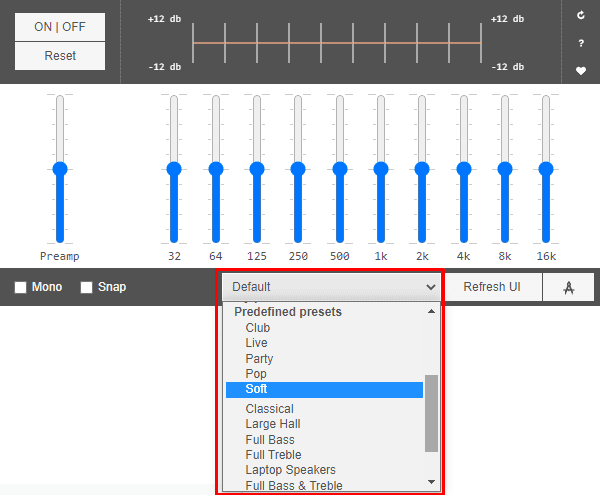Viewport: 600px width, 495px height.
Task: Click the 16k slider handle
Action: (x=546, y=169)
